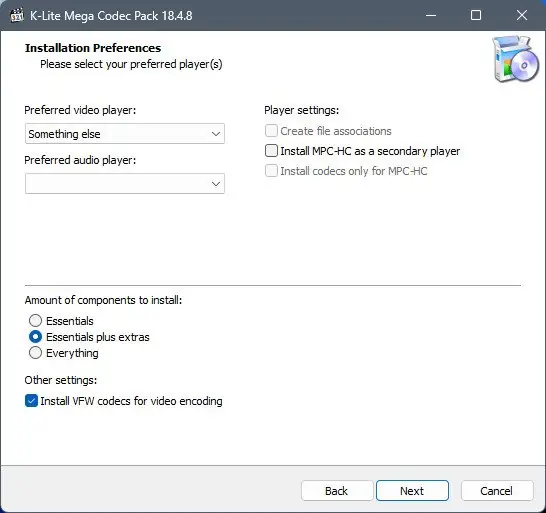Click the installer box and disc graphic
This screenshot has height=513, width=546.
point(515,59)
